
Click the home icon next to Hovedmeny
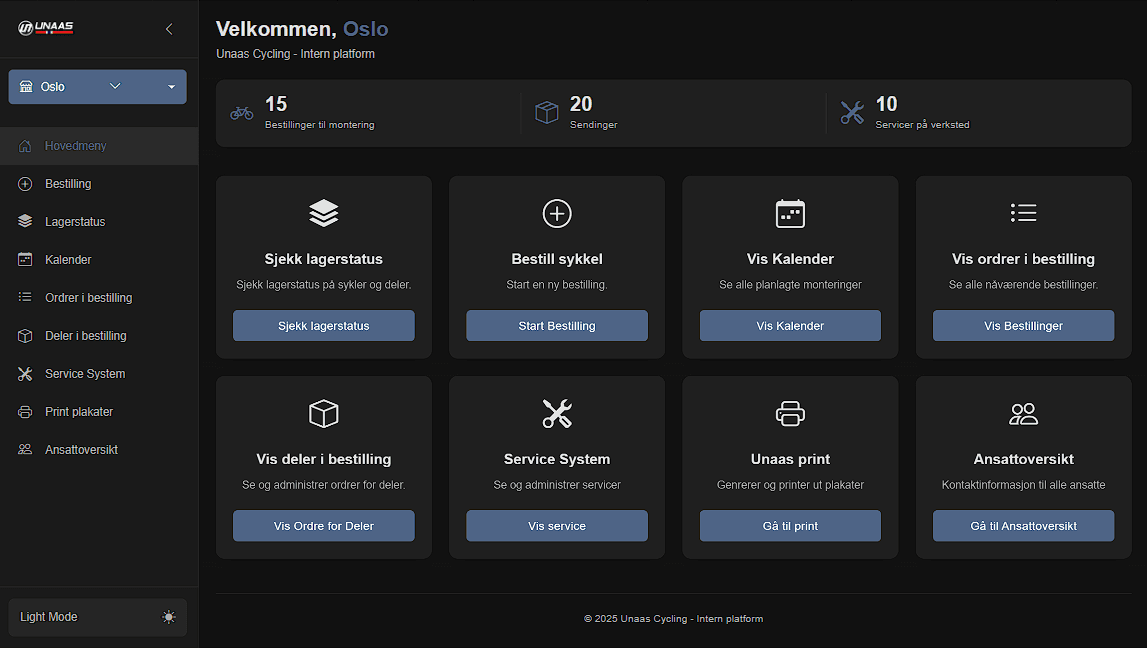(25, 146)
